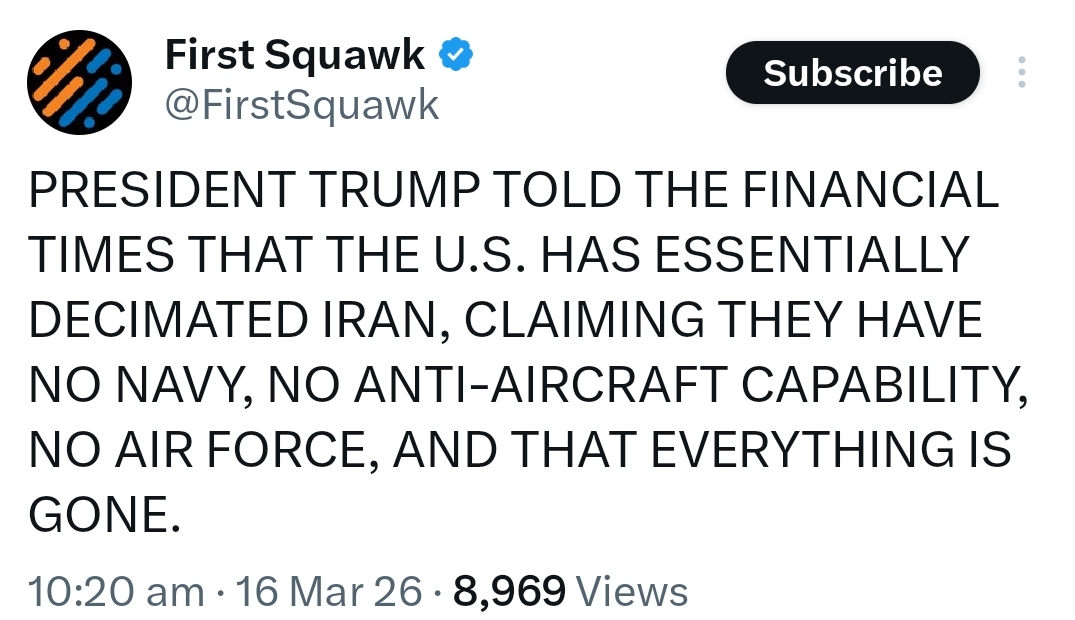Click the words EVERYTHING IS in the post

841,449
